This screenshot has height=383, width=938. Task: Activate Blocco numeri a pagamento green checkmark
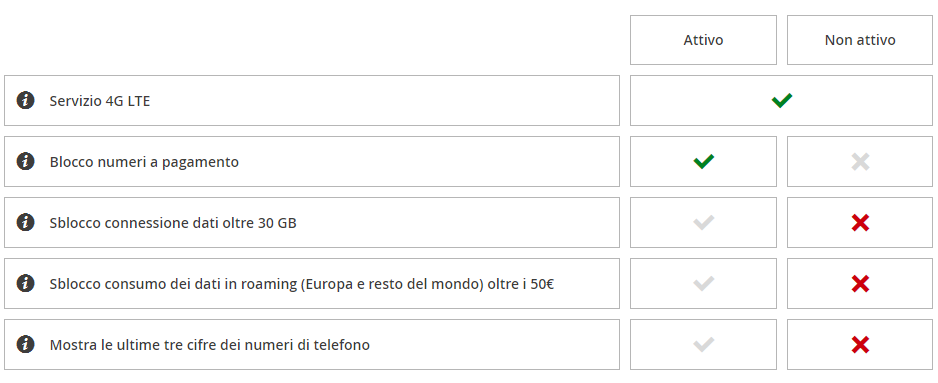coord(704,162)
